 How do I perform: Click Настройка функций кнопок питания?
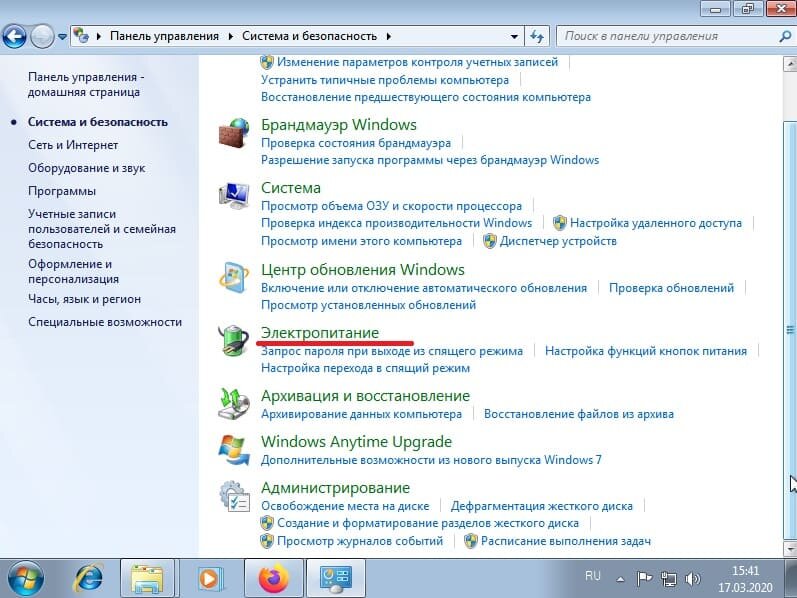click(646, 351)
